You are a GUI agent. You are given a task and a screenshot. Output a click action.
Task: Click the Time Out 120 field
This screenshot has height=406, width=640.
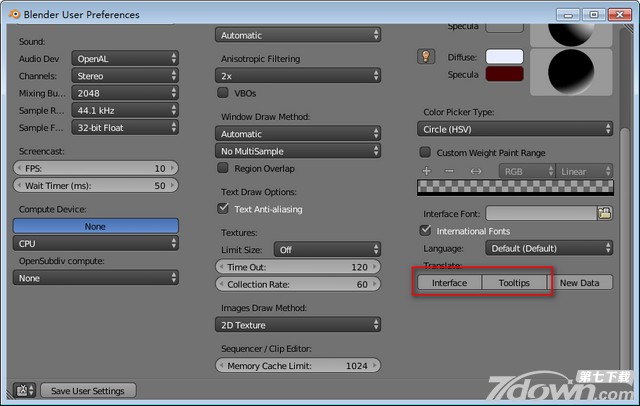click(x=298, y=267)
